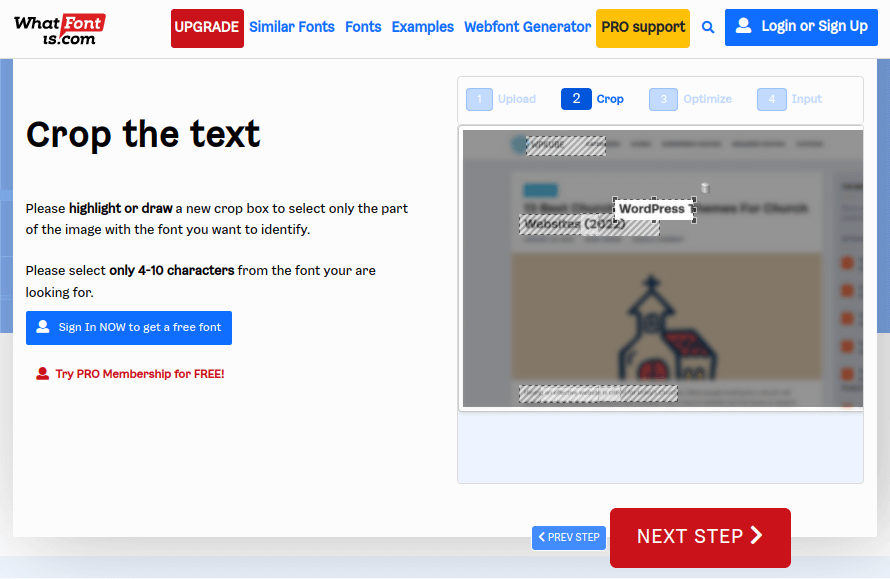Select step 1 Upload tab
The width and height of the screenshot is (890, 579).
click(x=501, y=99)
